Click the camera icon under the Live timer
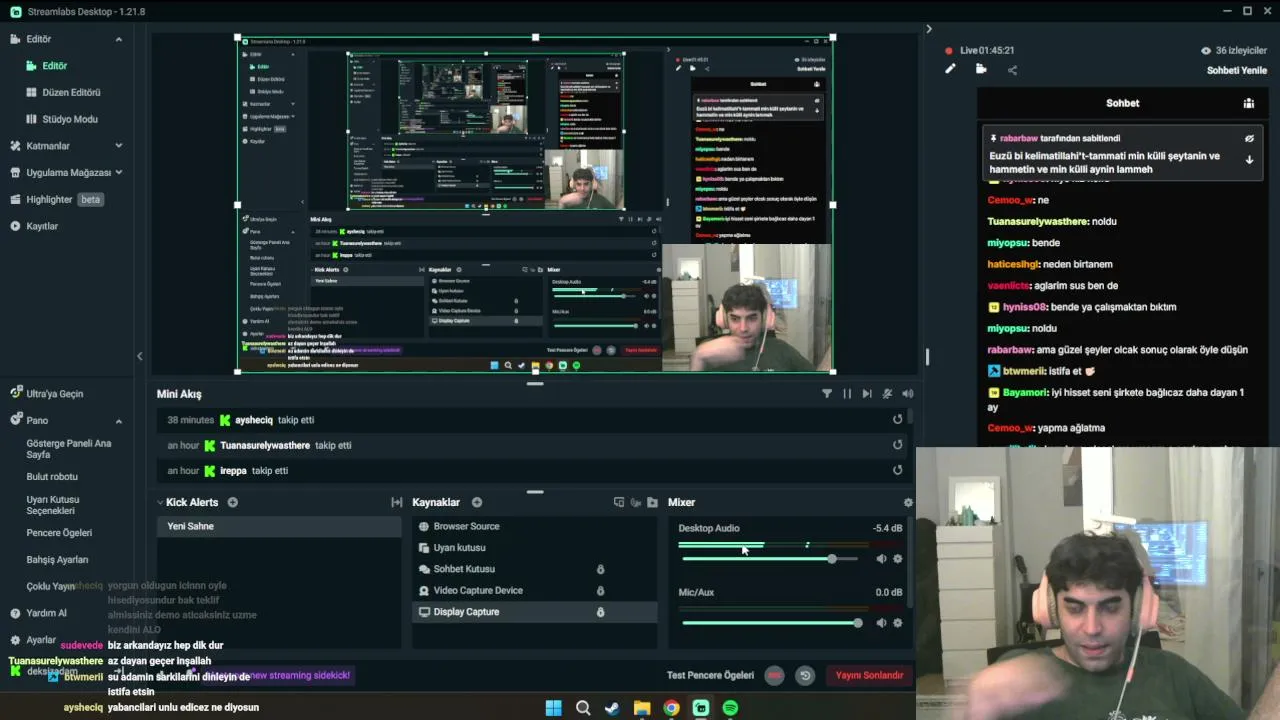This screenshot has width=1280, height=720. [x=981, y=69]
